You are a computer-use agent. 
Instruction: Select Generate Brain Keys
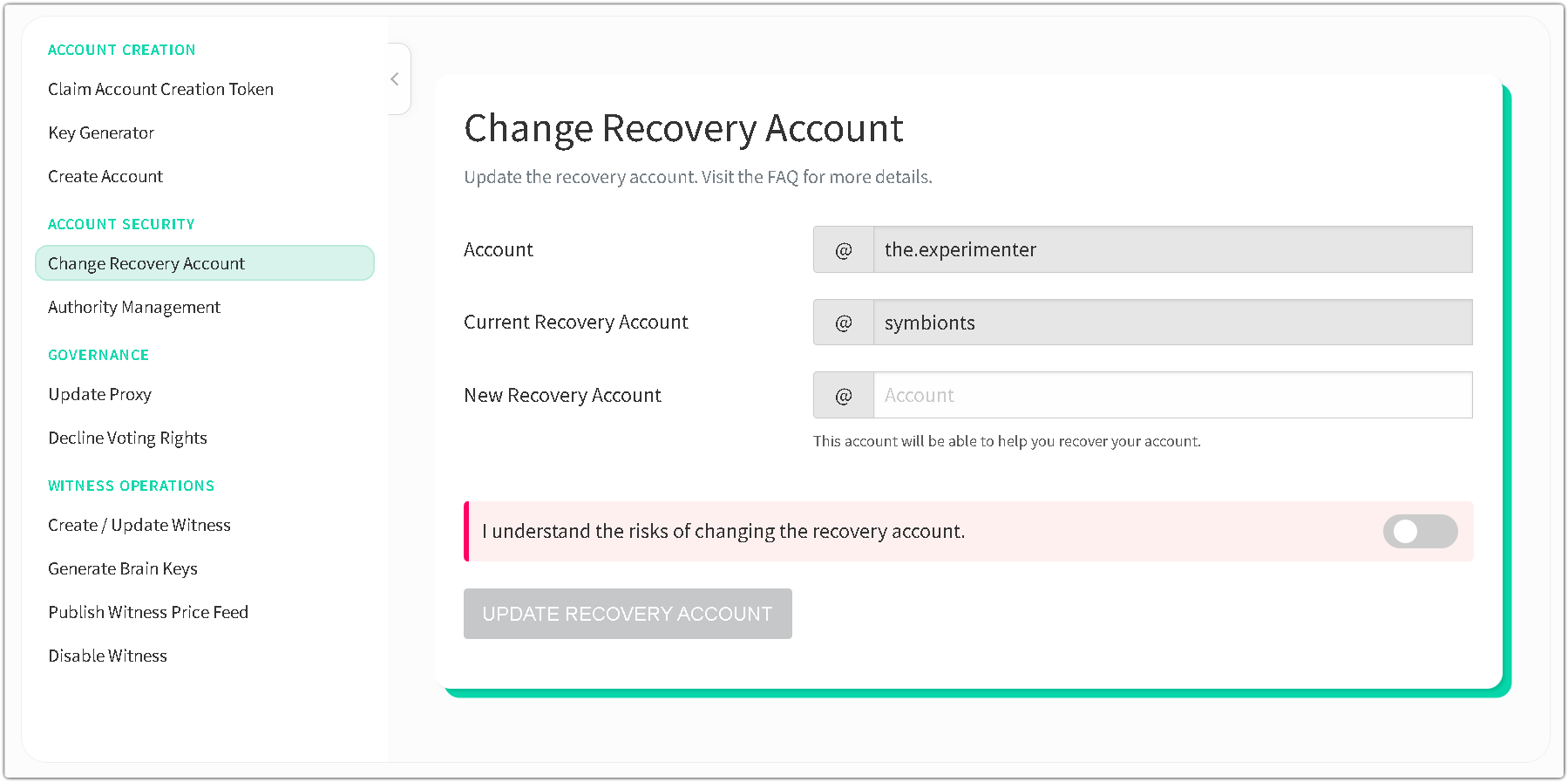click(123, 568)
